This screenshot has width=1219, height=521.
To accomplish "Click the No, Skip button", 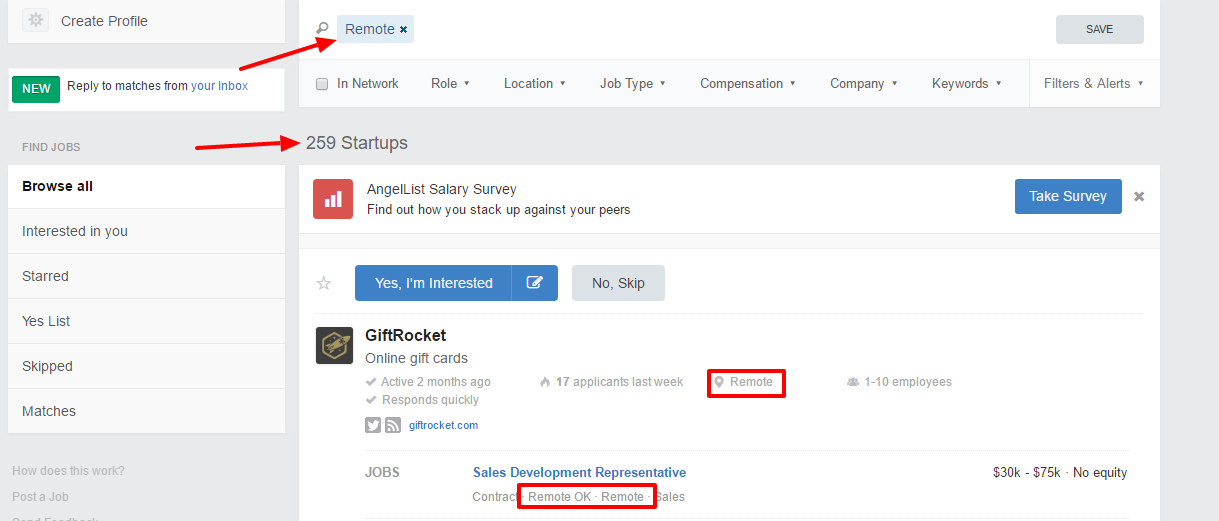I will click(x=618, y=283).
